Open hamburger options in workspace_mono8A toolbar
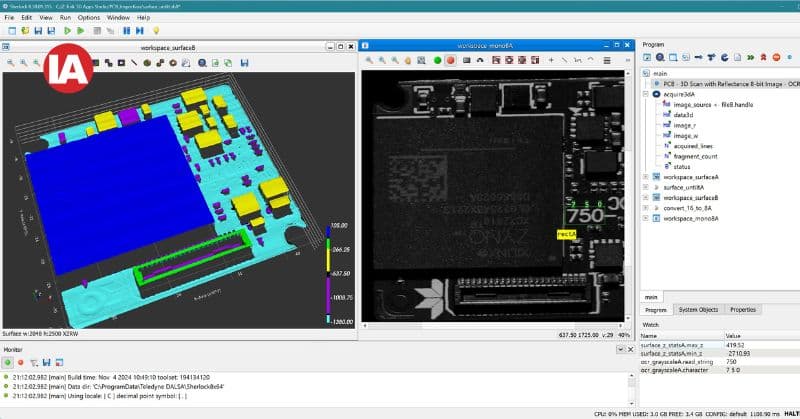 click(607, 60)
